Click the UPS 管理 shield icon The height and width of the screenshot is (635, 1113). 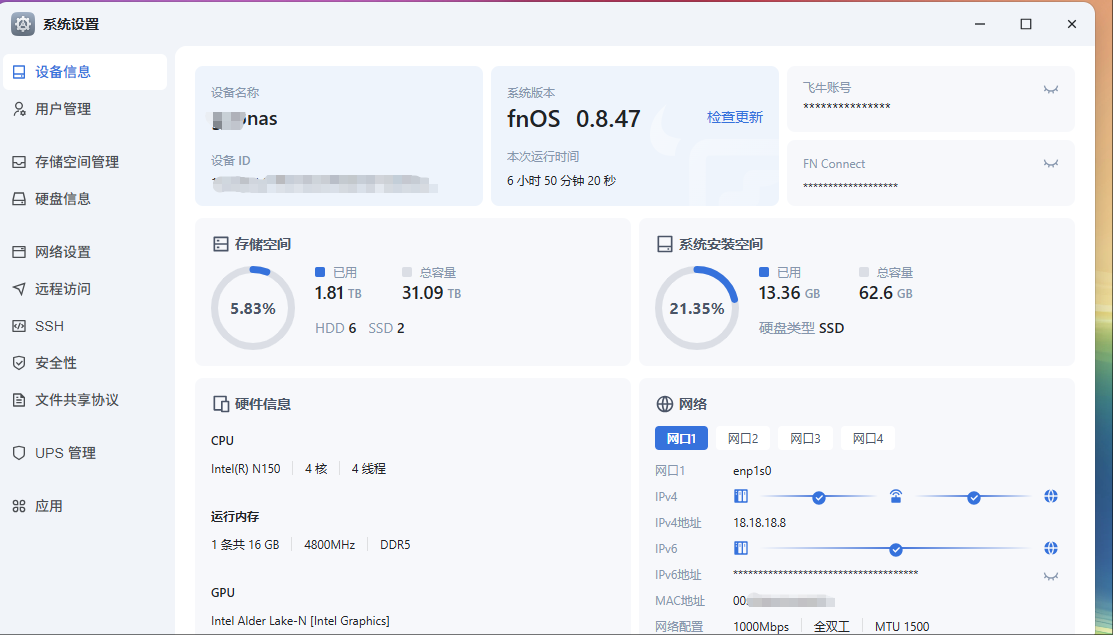(x=19, y=453)
